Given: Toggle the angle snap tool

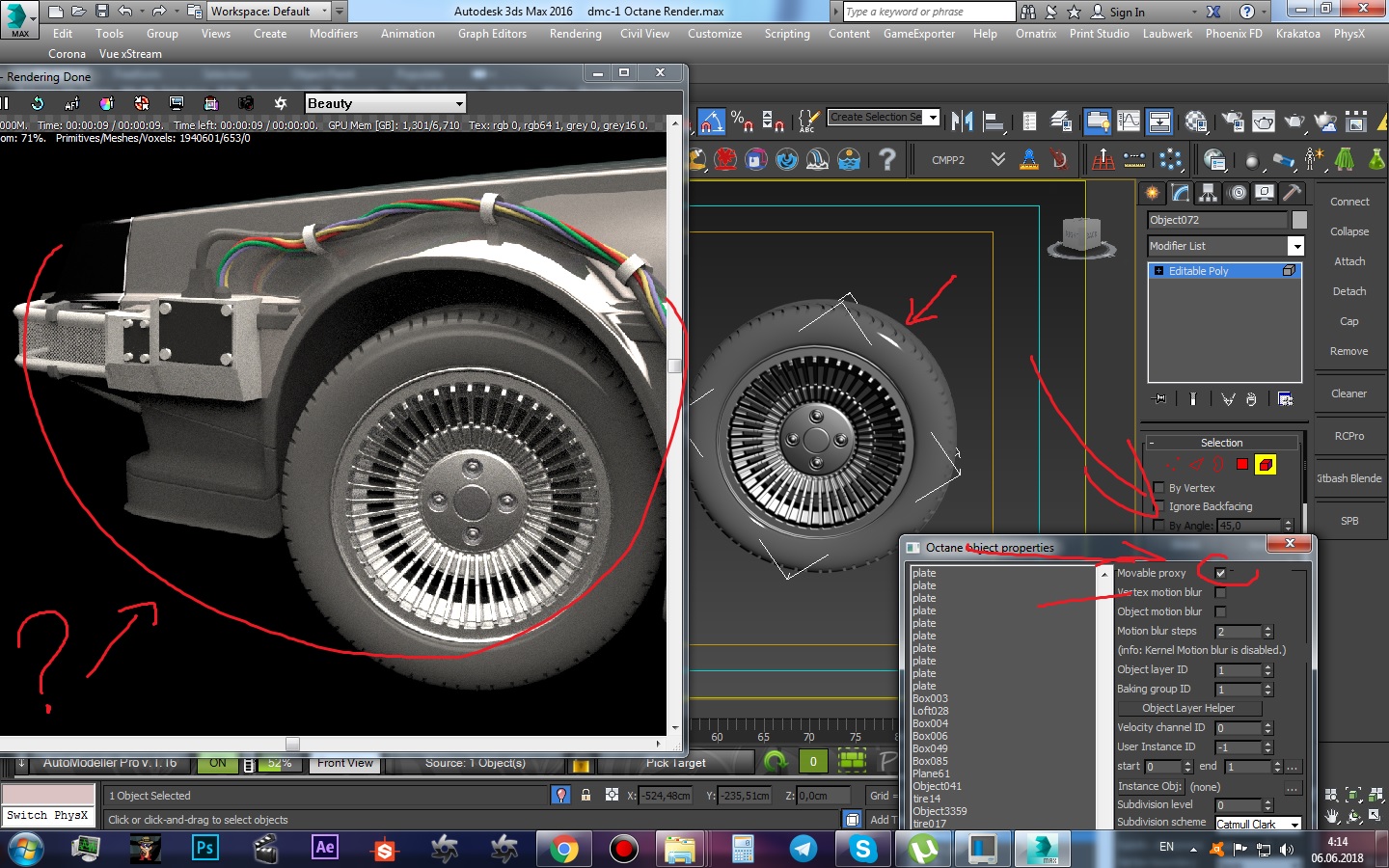Looking at the screenshot, I should coord(711,121).
